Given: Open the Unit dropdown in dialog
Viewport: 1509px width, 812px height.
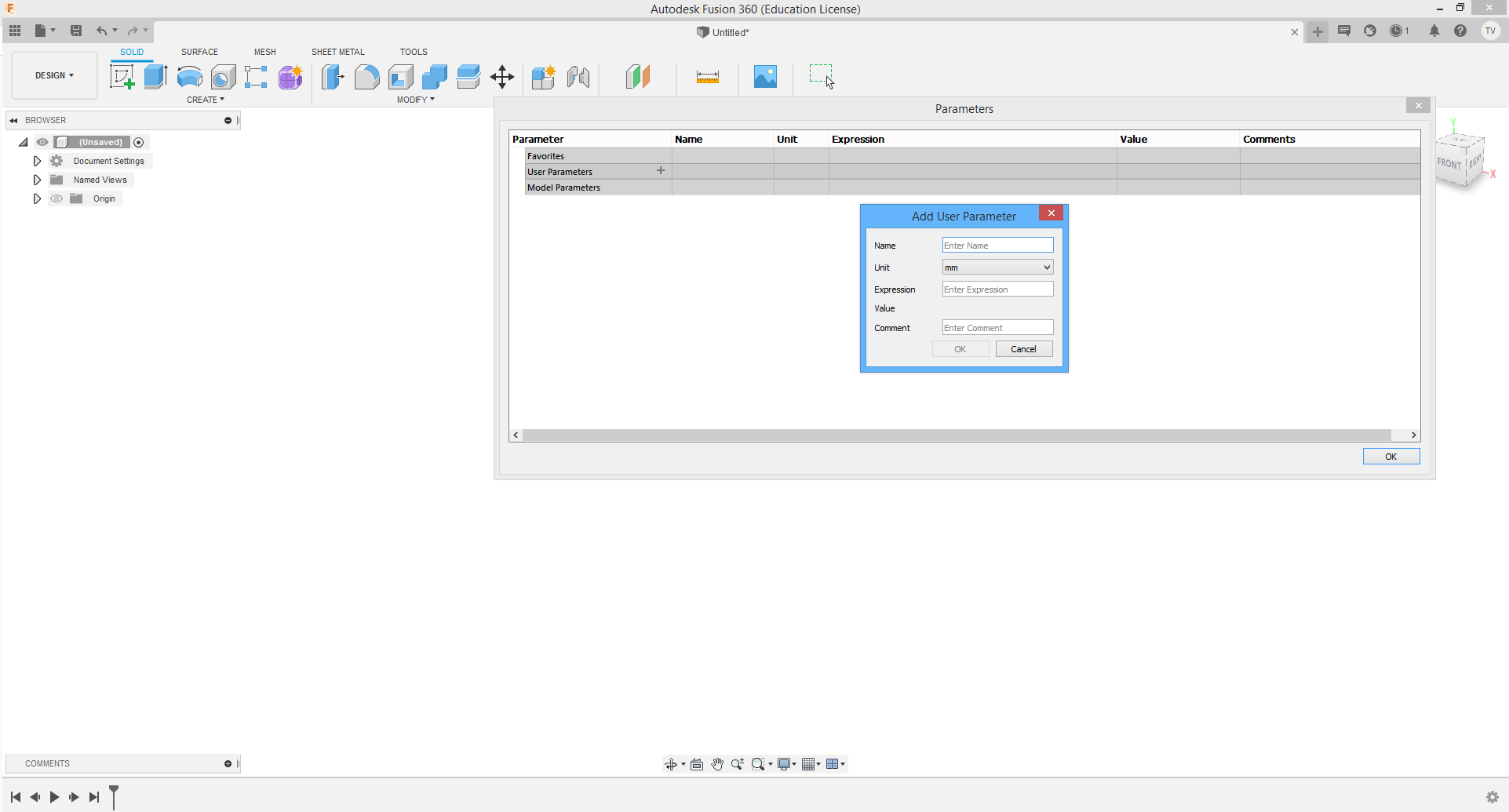Looking at the screenshot, I should click(x=997, y=268).
